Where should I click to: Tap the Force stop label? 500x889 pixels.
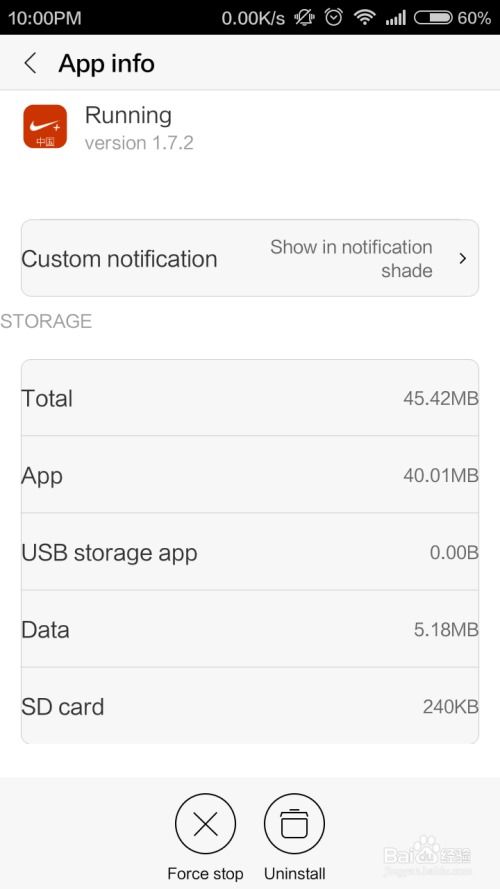click(205, 873)
